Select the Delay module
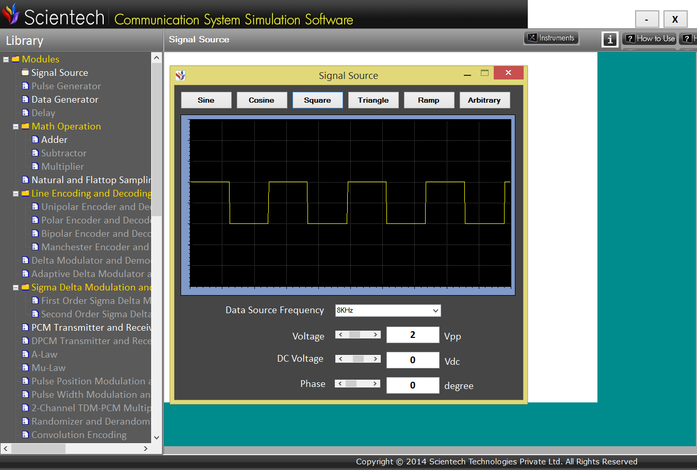The image size is (697, 470). tap(43, 113)
